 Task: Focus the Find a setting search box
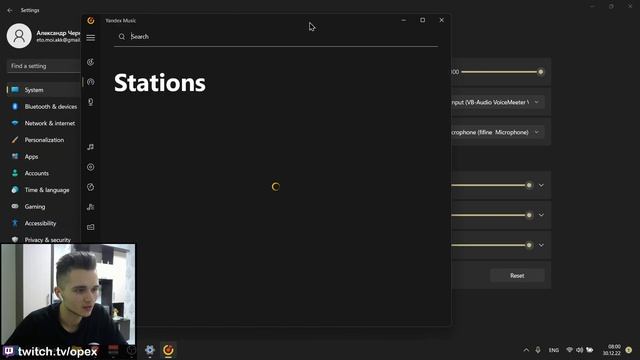pos(44,66)
